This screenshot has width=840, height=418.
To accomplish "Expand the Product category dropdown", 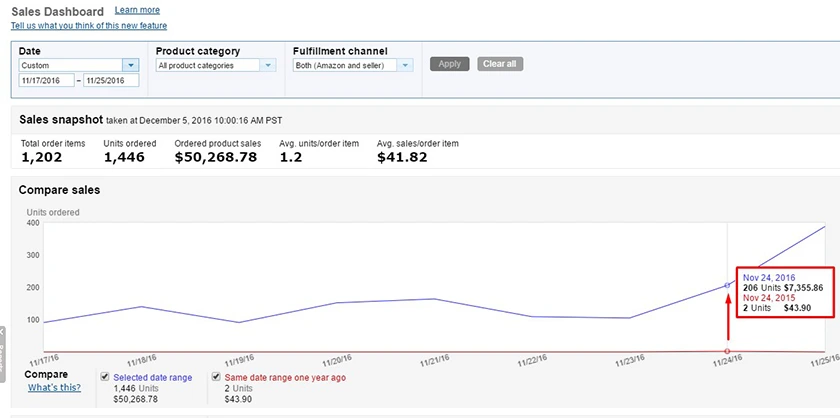I will point(216,65).
